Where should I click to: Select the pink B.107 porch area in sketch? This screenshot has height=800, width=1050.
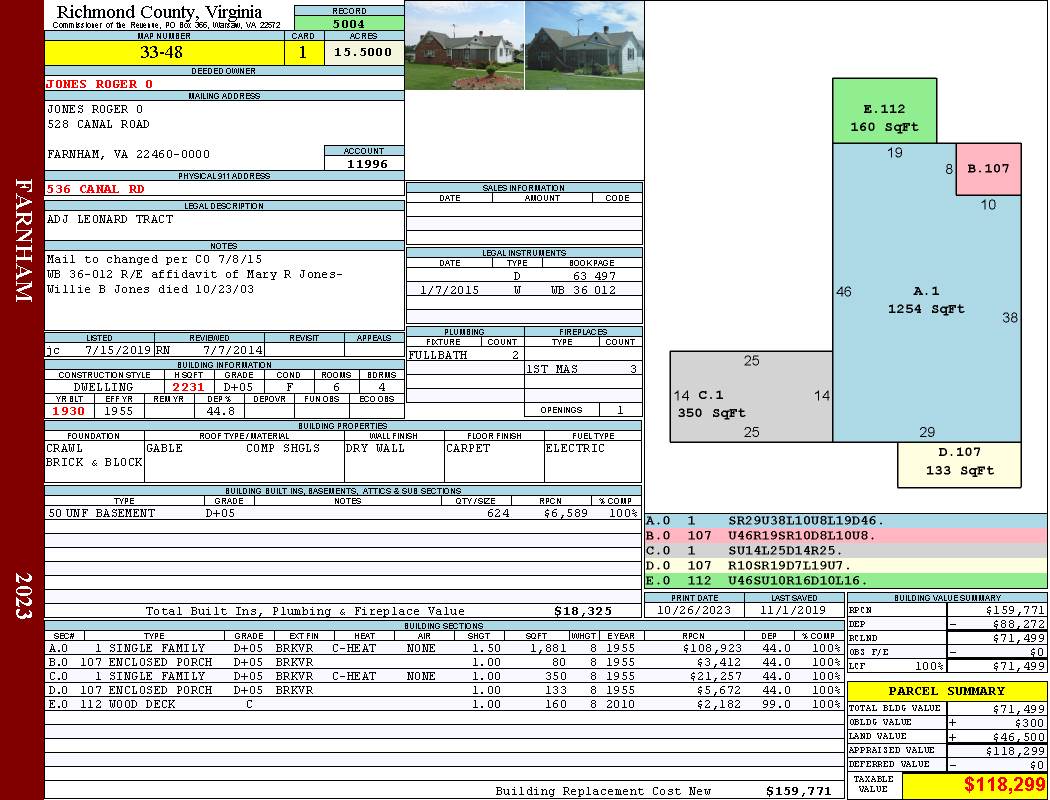point(988,169)
